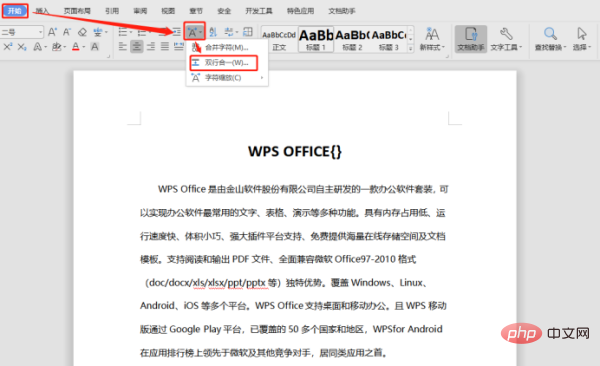Click the phonetic guide icon
The image size is (600, 366).
[x=98, y=32]
